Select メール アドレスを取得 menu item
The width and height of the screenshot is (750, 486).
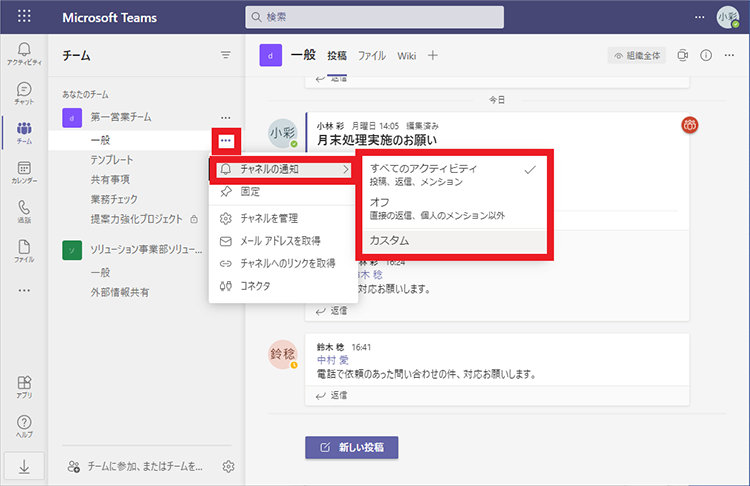click(x=284, y=241)
